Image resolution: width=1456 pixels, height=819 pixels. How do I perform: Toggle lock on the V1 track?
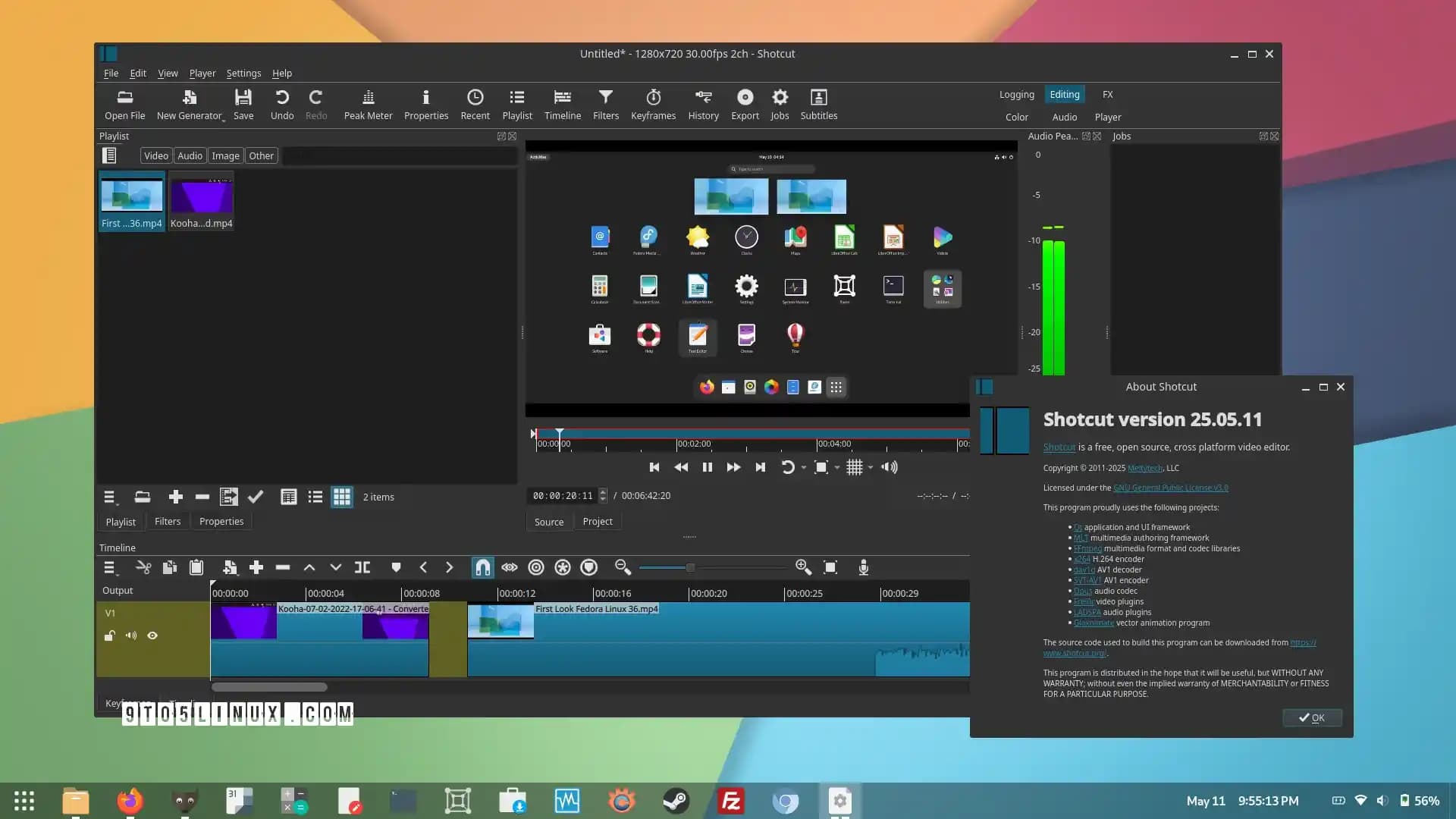pyautogui.click(x=110, y=635)
